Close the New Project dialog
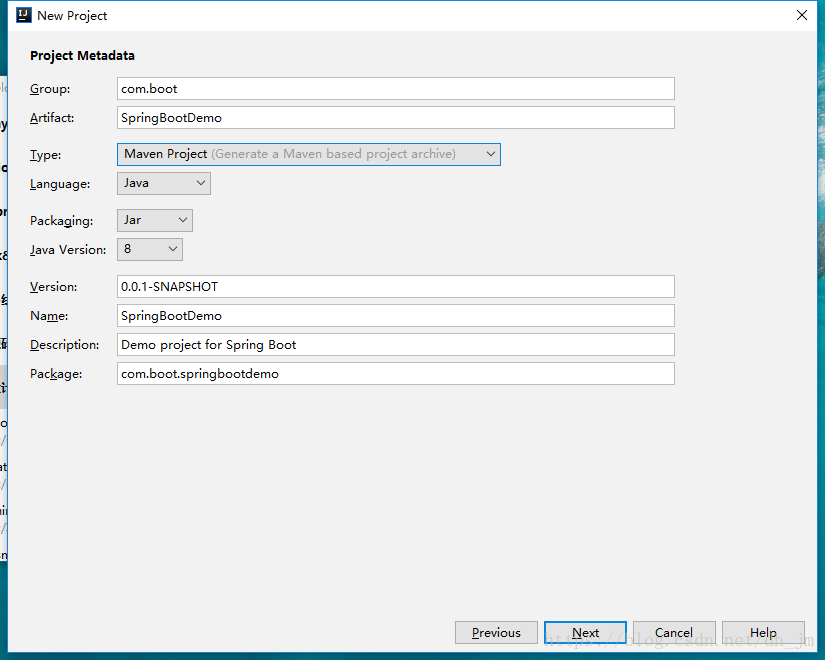This screenshot has height=660, width=825. [801, 15]
